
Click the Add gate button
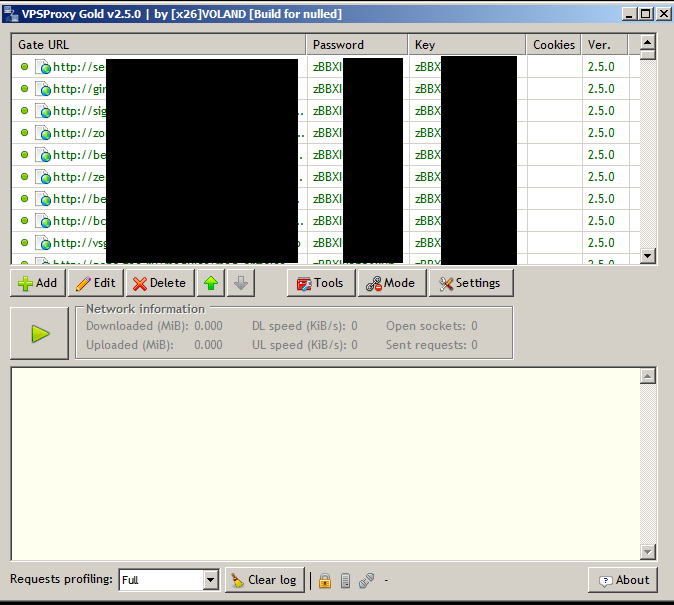38,283
